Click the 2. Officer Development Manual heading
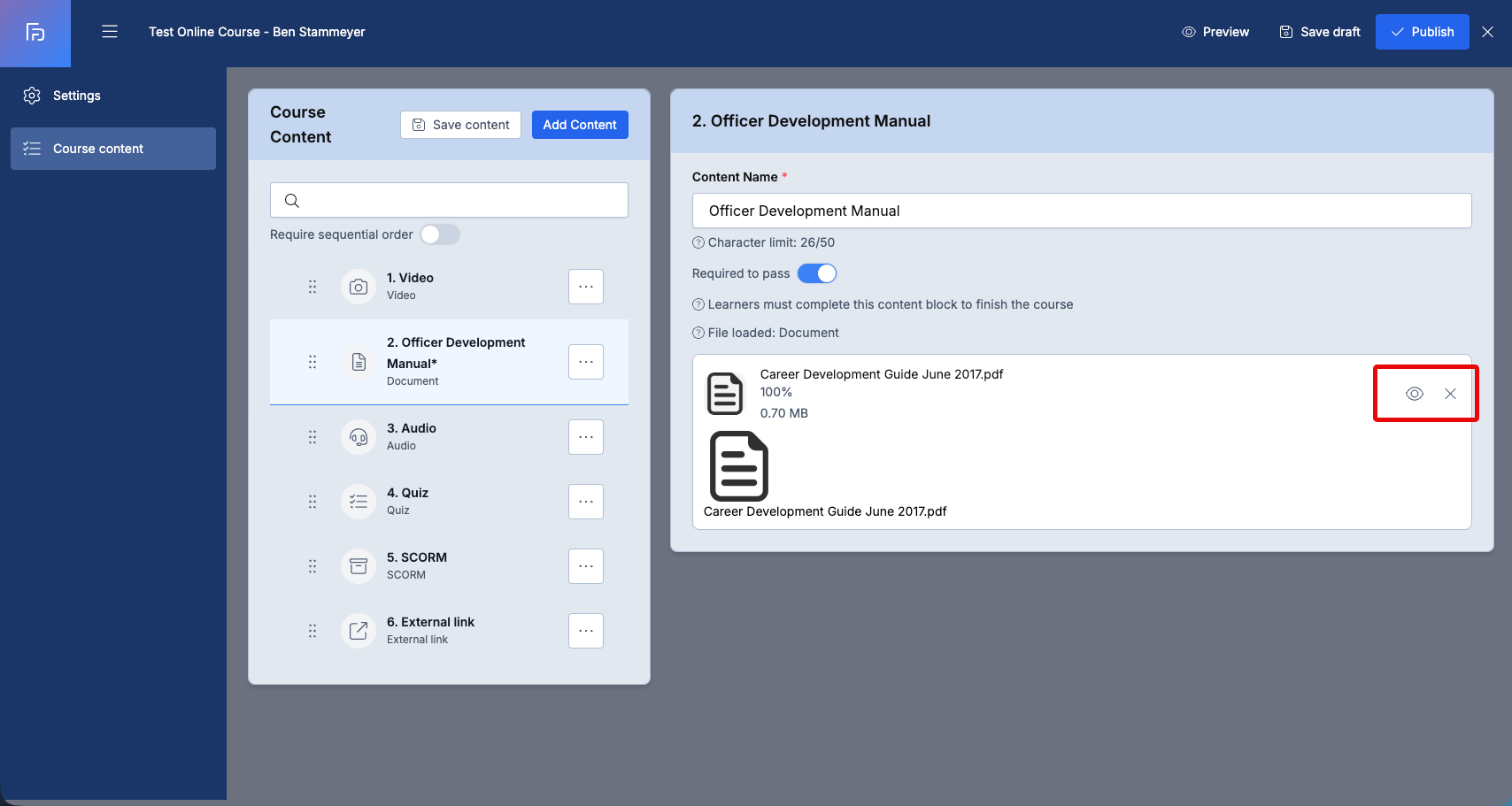This screenshot has width=1512, height=806. coord(811,121)
